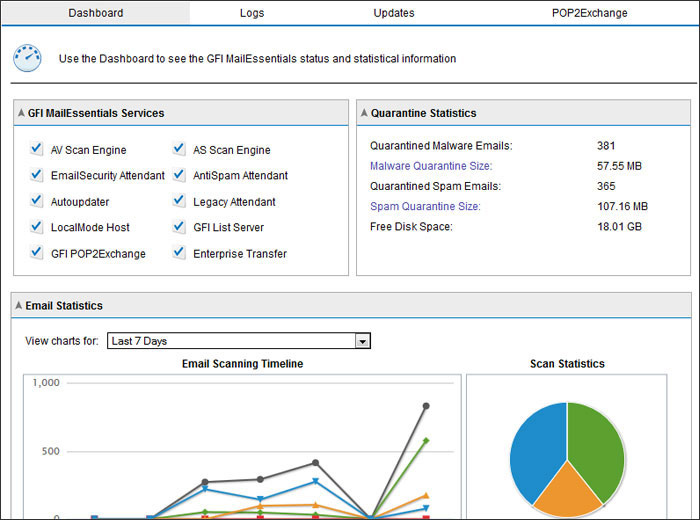Click the highest green diamond point on timeline
Image resolution: width=700 pixels, height=520 pixels.
(426, 441)
